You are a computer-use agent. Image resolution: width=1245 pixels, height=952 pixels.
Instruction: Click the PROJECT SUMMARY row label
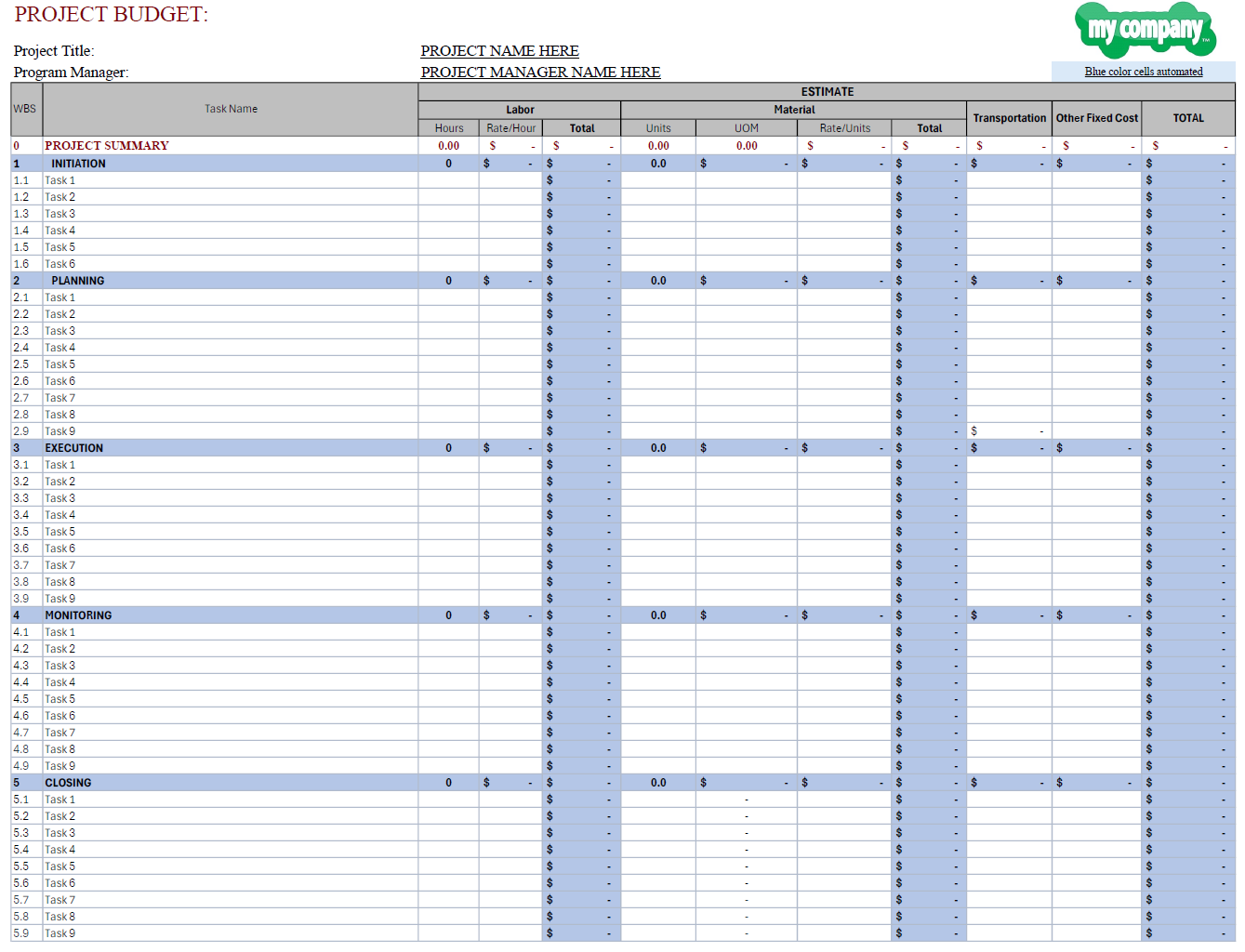[107, 146]
